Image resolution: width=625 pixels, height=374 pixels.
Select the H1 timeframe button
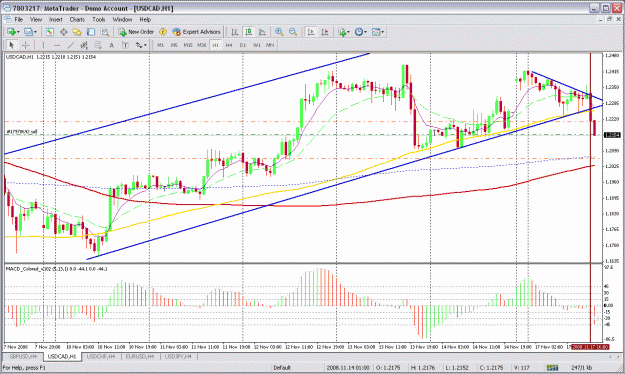[215, 45]
